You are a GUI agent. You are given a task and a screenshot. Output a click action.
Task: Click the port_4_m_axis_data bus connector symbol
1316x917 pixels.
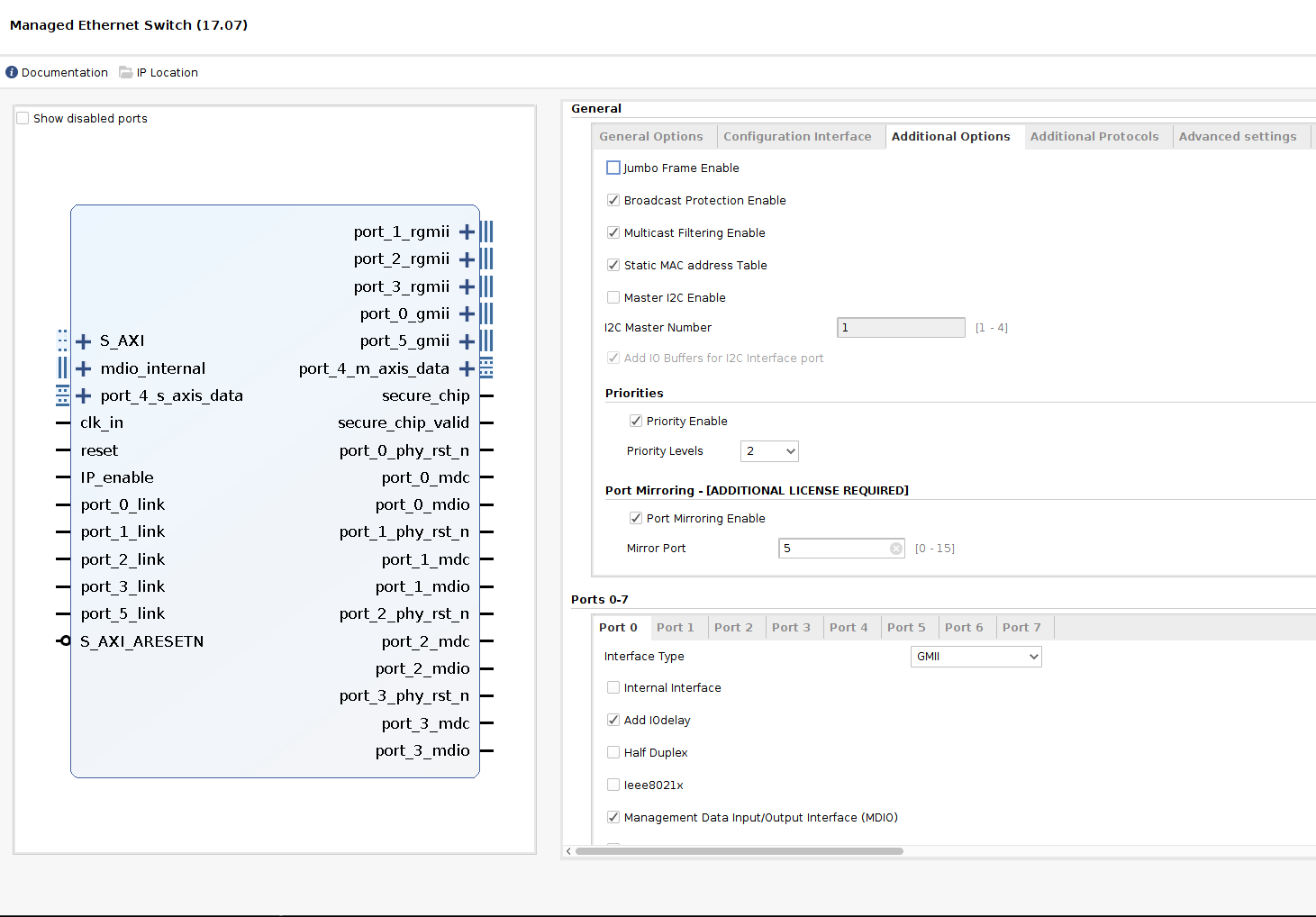coord(486,368)
